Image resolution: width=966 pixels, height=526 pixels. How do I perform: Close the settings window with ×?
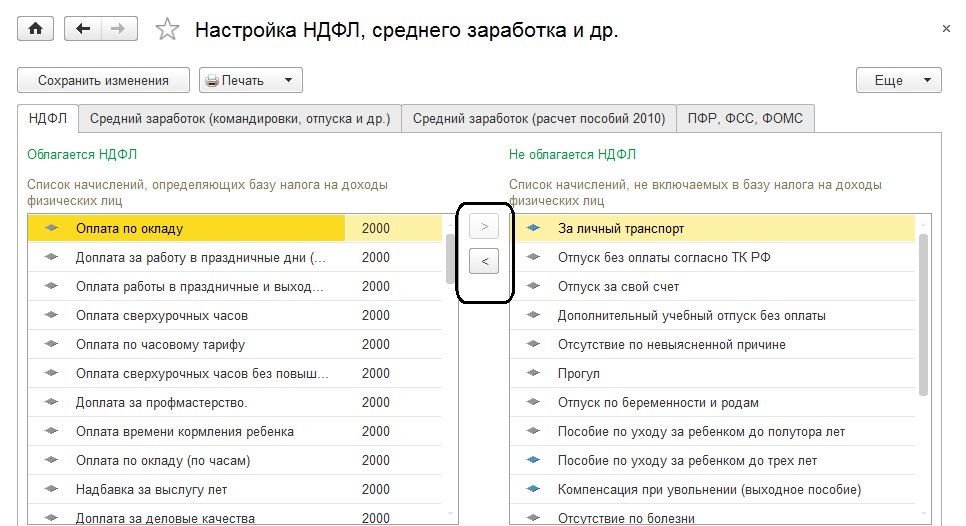[x=946, y=29]
